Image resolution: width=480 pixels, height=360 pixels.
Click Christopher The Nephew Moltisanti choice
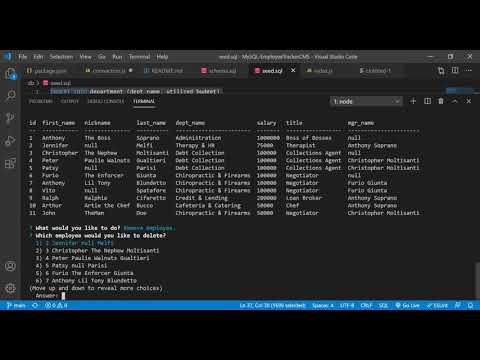coord(97,251)
